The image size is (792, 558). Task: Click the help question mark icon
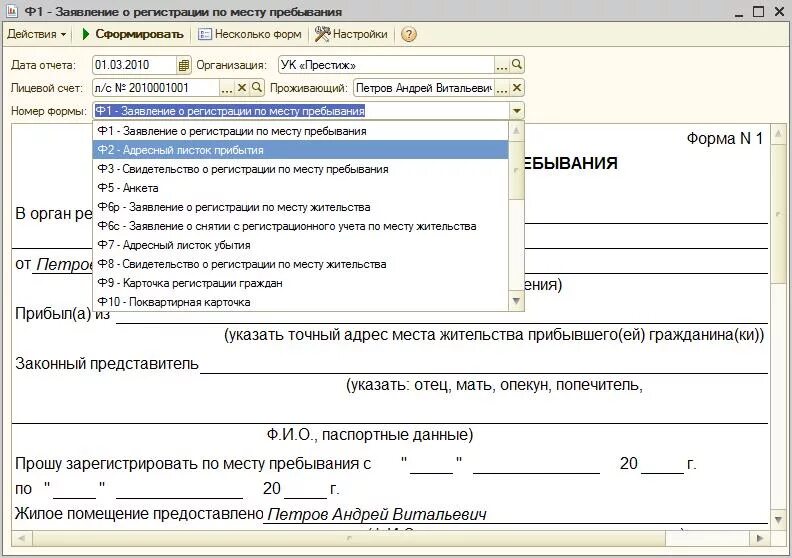tap(409, 34)
